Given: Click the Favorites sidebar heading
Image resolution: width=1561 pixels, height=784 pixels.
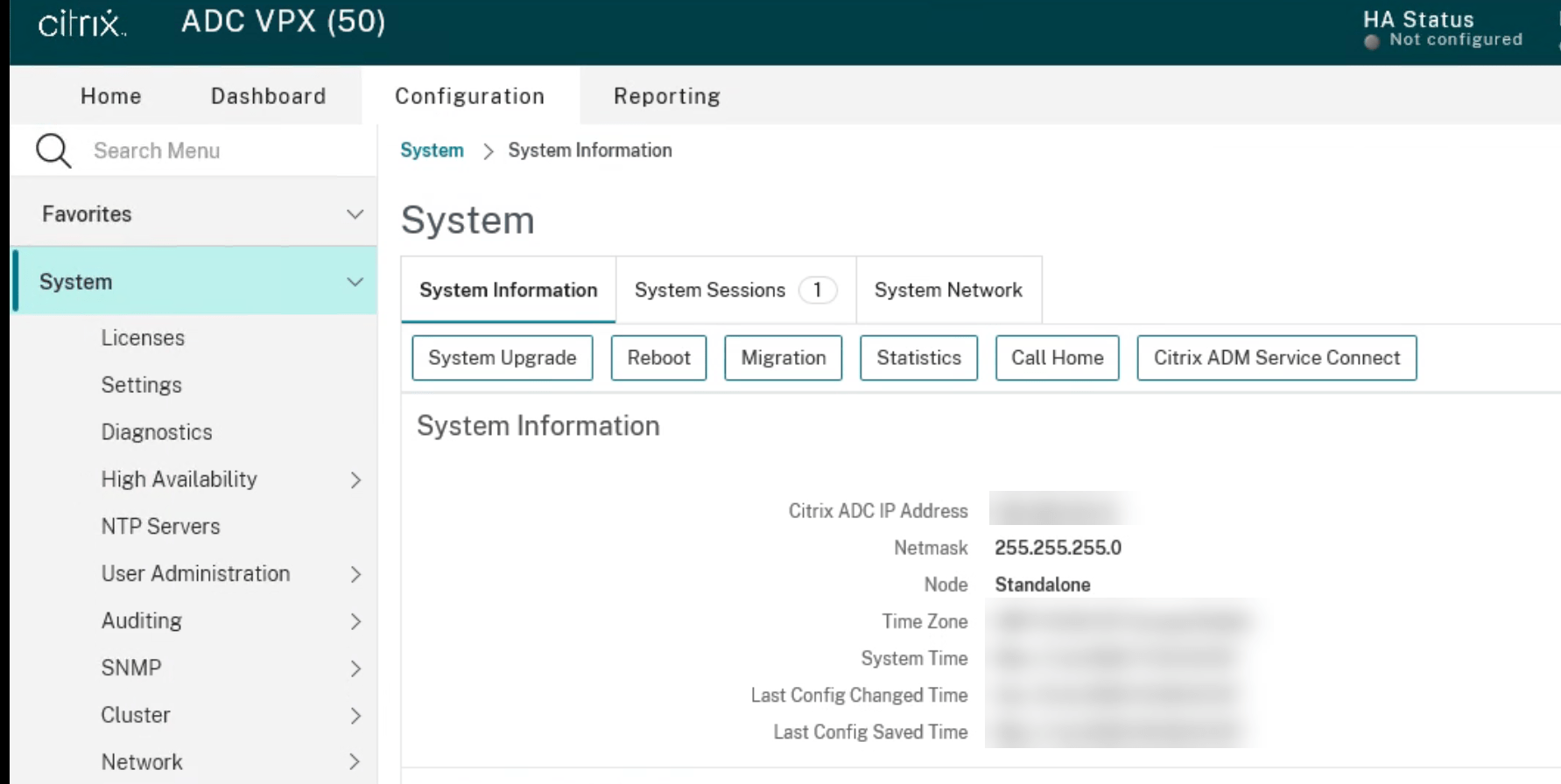Looking at the screenshot, I should click(87, 214).
